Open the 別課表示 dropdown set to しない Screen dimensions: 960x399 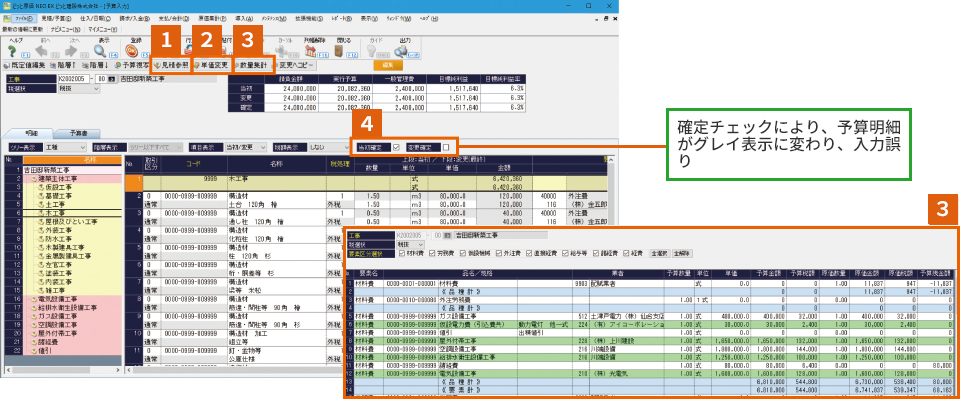click(328, 147)
